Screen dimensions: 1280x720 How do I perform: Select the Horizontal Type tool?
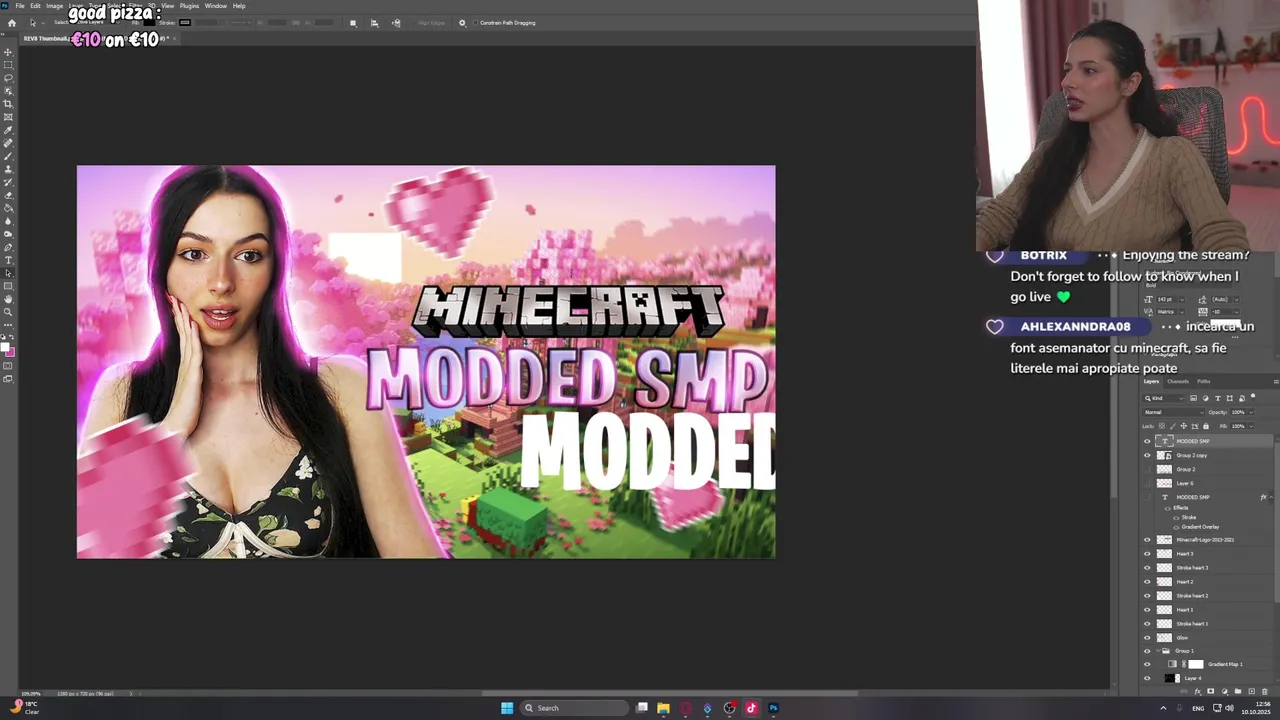pos(8,259)
